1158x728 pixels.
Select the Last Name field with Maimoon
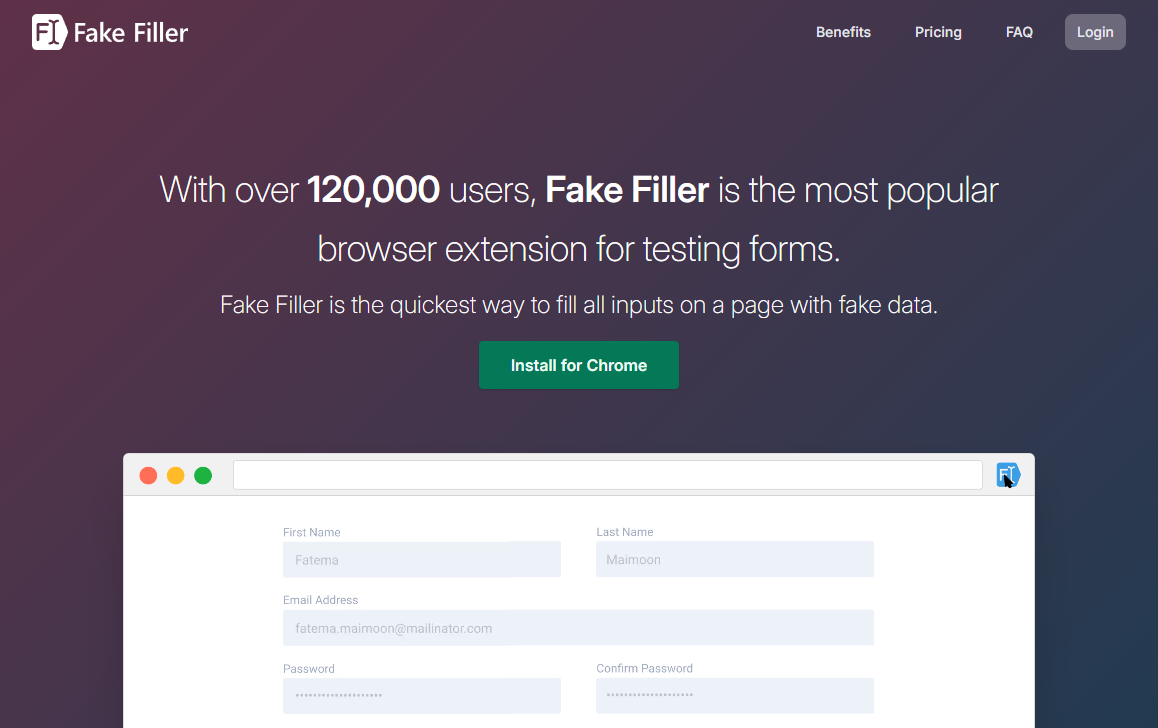pyautogui.click(x=734, y=560)
